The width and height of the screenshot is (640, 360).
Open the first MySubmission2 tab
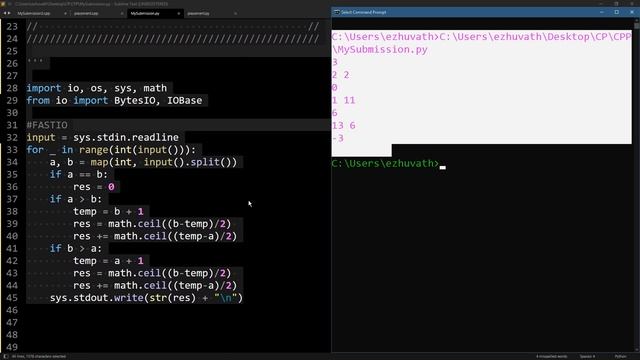[41, 13]
